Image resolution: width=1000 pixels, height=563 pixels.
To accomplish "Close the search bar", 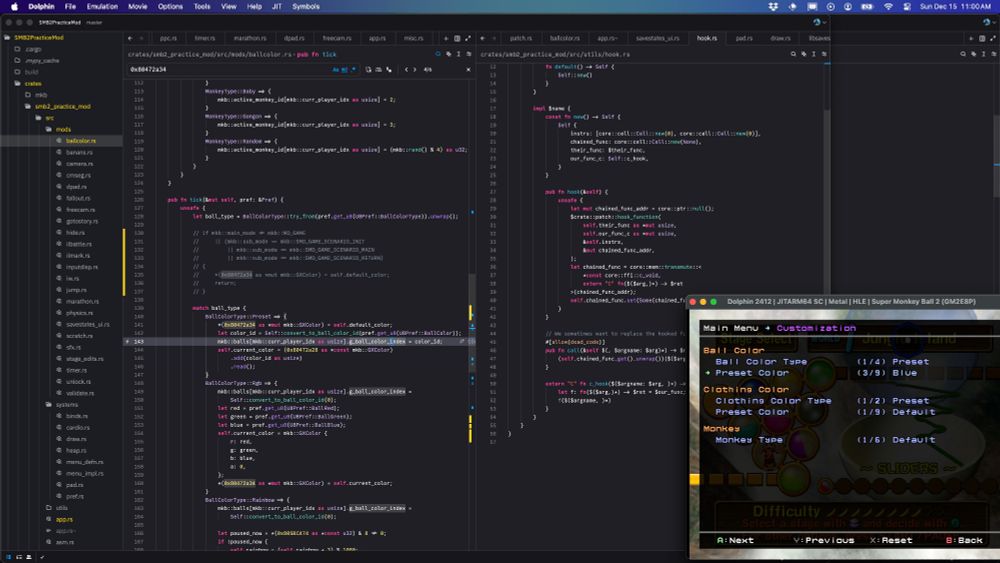I will (x=468, y=69).
